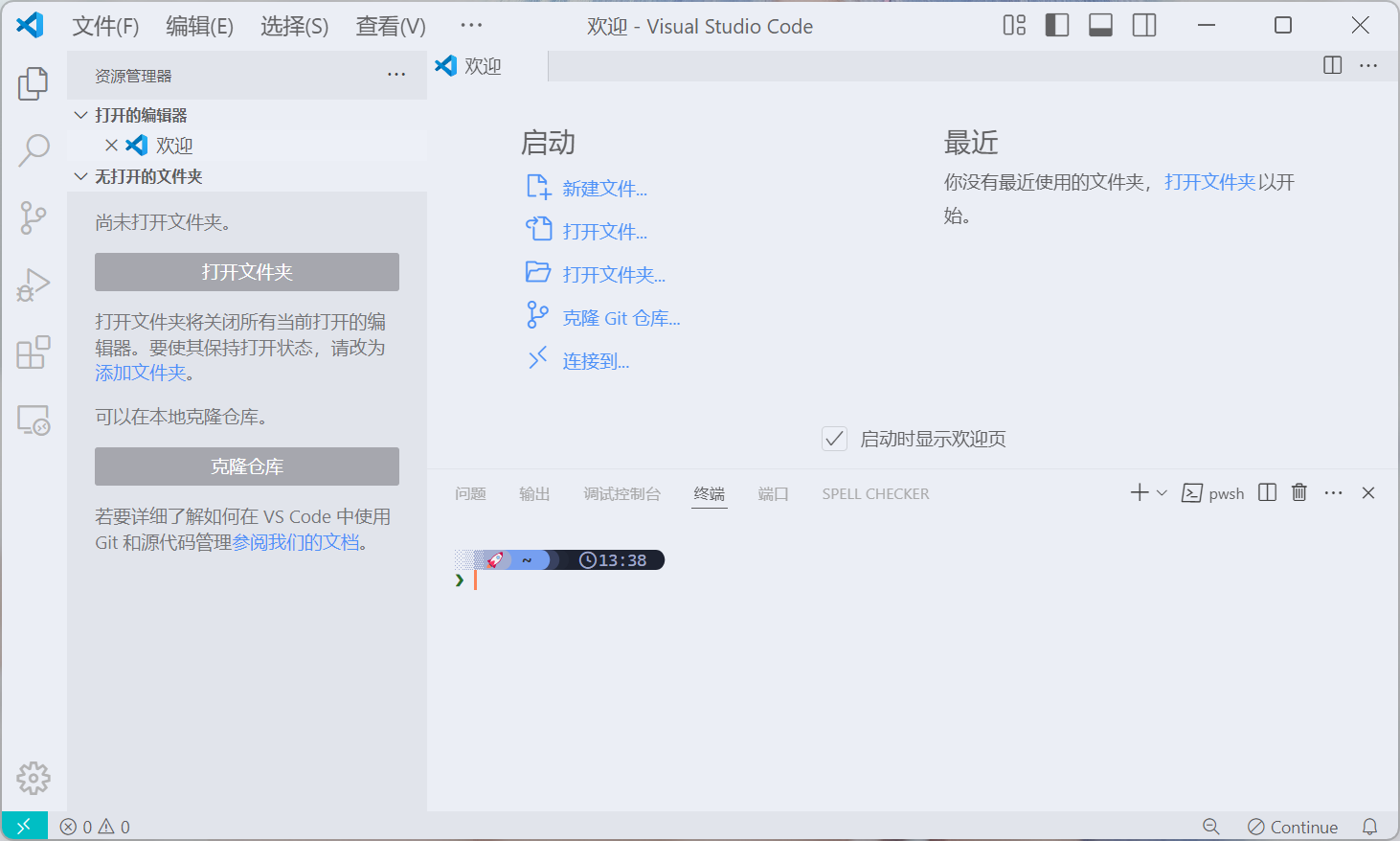Split the terminal
The height and width of the screenshot is (841, 1400).
pyautogui.click(x=1267, y=492)
